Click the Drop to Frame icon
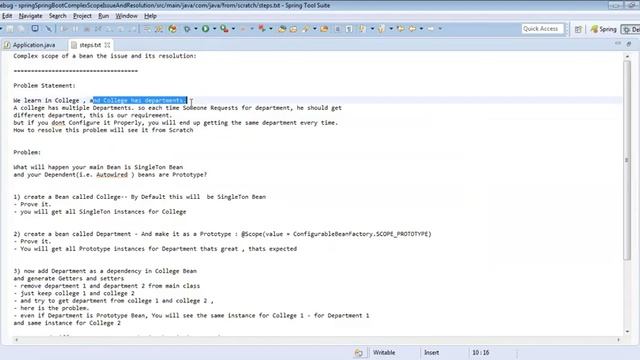The image size is (640, 360). click(x=147, y=29)
